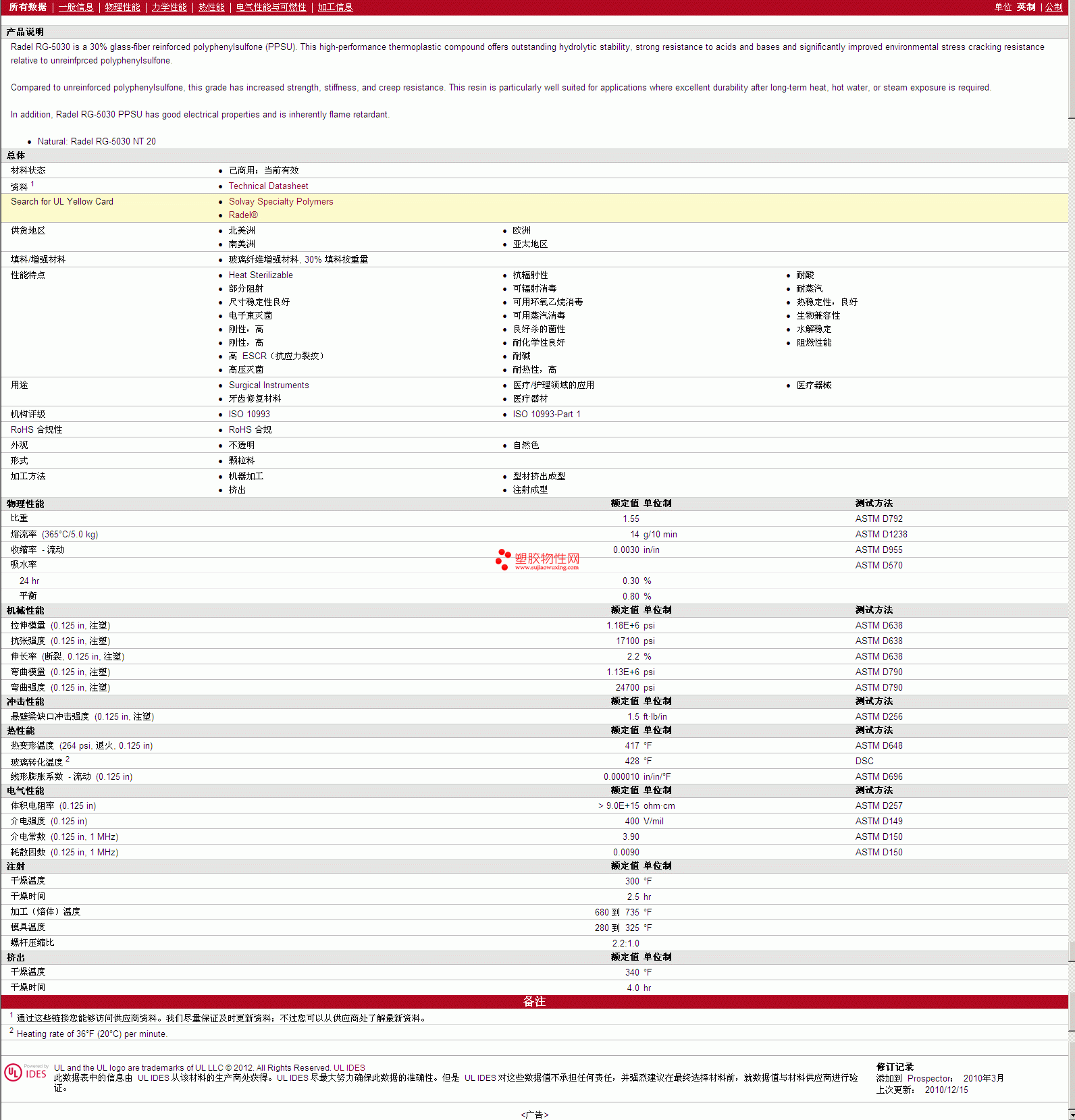Click the 'Surgical Instruments' use entry
Screen dimensions: 1075x1120
[269, 385]
